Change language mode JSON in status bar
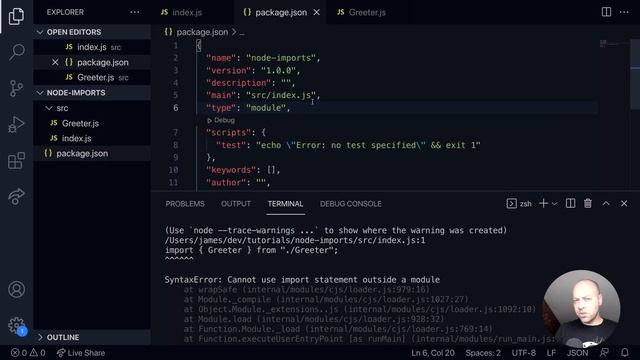Viewport: 640px width, 360px height. [577, 353]
